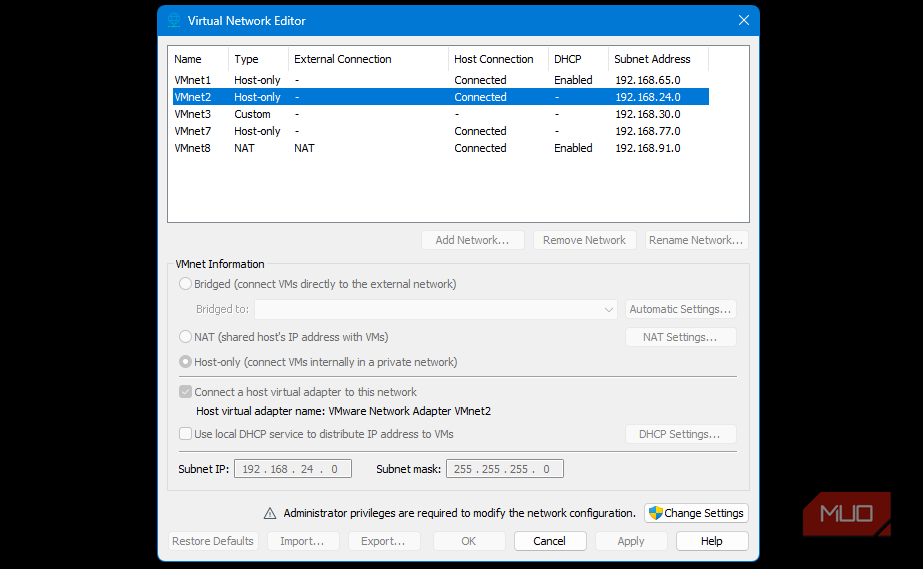
Task: Click Connected cell in VMnet7 row
Action: click(480, 131)
